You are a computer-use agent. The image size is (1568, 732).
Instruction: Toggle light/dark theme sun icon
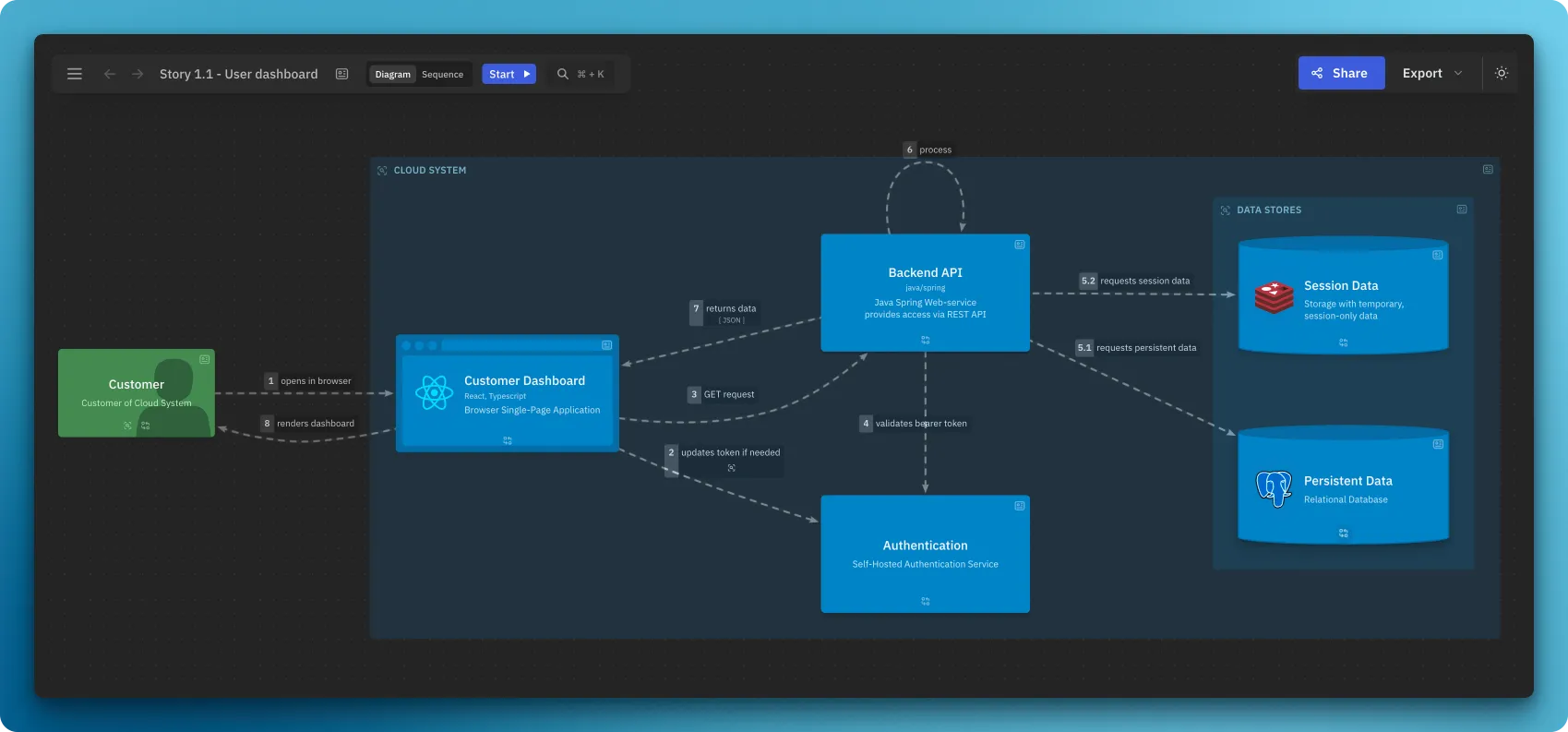pos(1502,73)
